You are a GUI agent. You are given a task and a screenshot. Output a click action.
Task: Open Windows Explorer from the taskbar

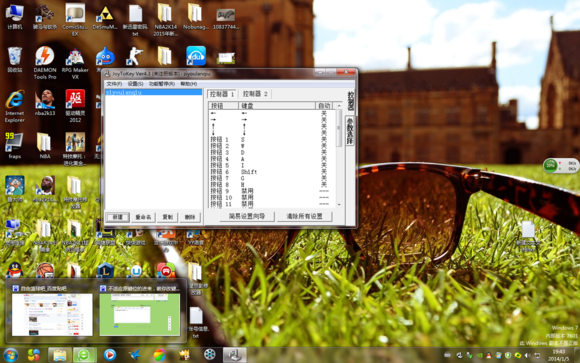click(60, 354)
